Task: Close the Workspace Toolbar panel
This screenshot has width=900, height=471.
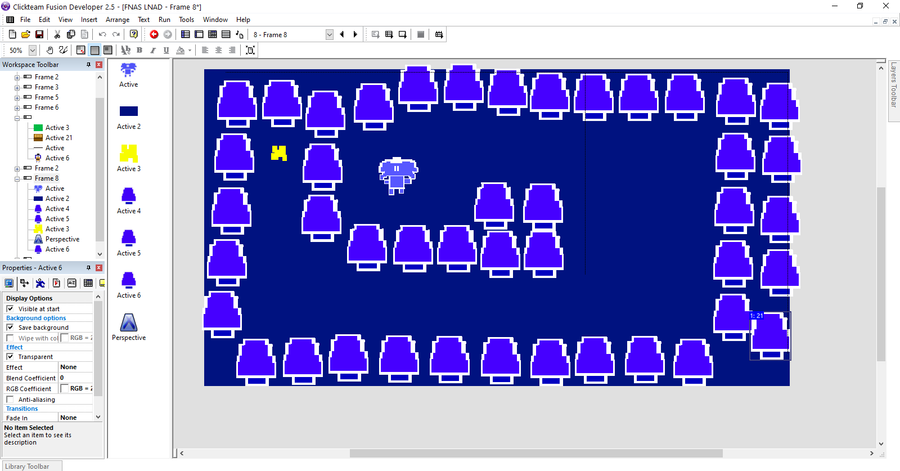Action: 99,65
